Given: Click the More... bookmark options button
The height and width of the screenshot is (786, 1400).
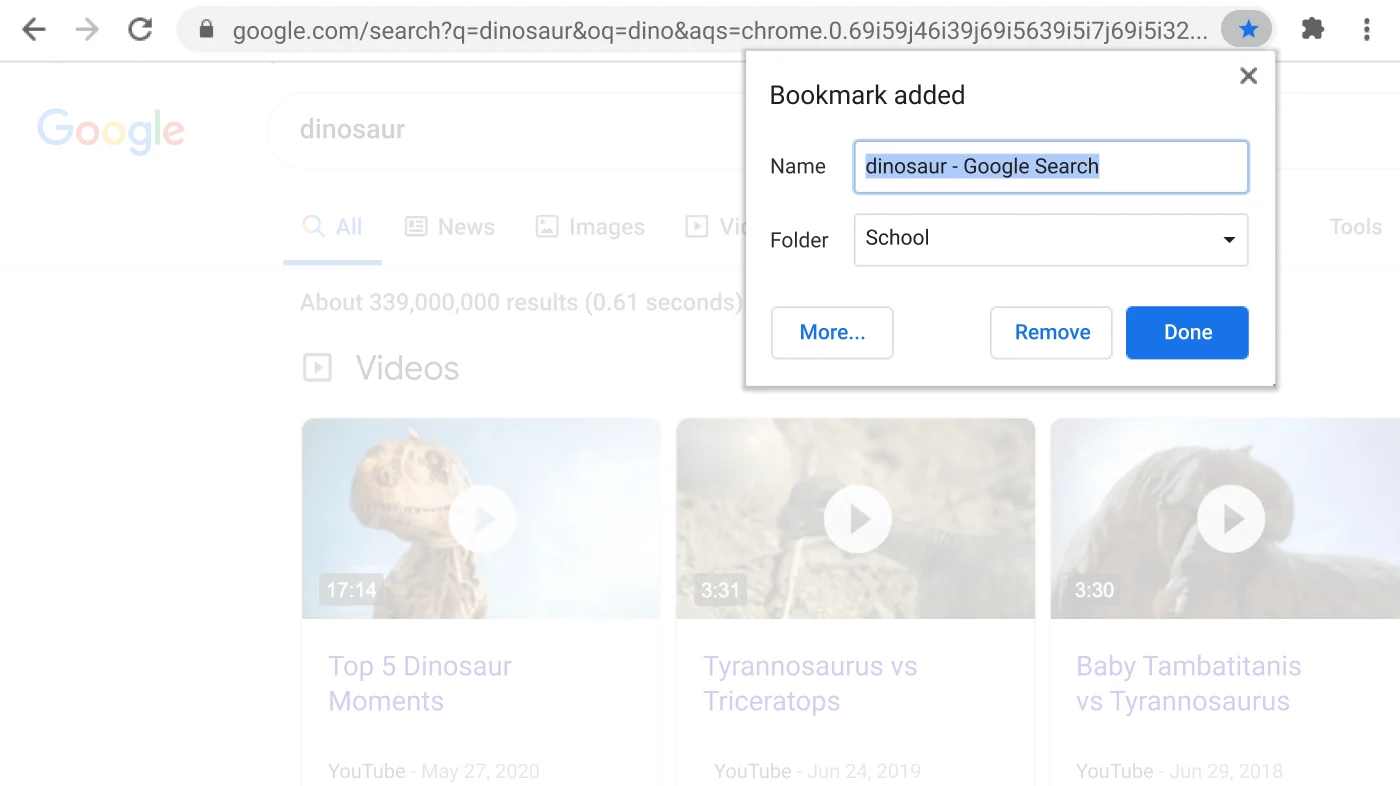Looking at the screenshot, I should (x=831, y=332).
